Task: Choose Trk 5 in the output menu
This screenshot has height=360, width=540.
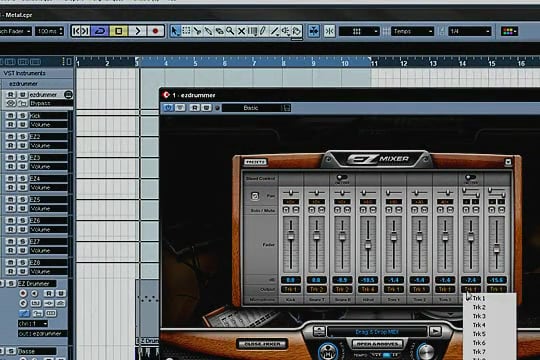Action: 479,334
